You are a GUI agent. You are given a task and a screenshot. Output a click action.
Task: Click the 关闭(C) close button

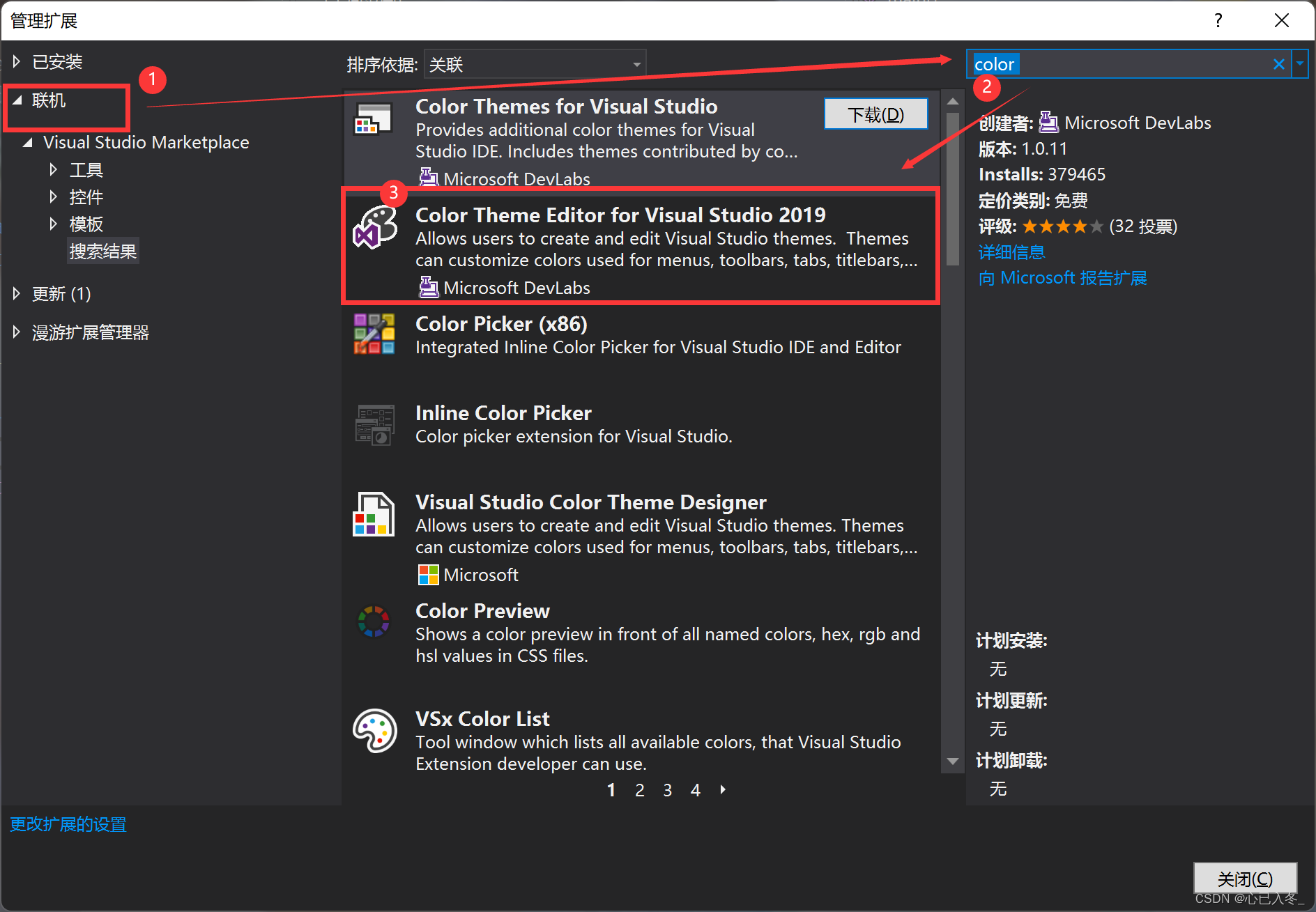point(1245,879)
